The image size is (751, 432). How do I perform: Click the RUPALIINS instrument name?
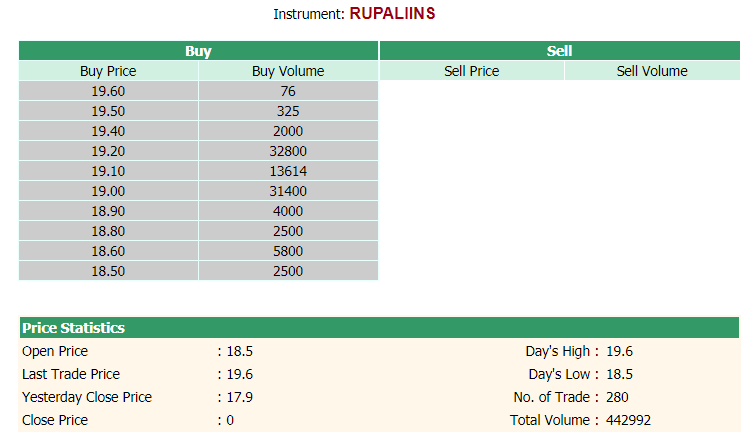[392, 13]
